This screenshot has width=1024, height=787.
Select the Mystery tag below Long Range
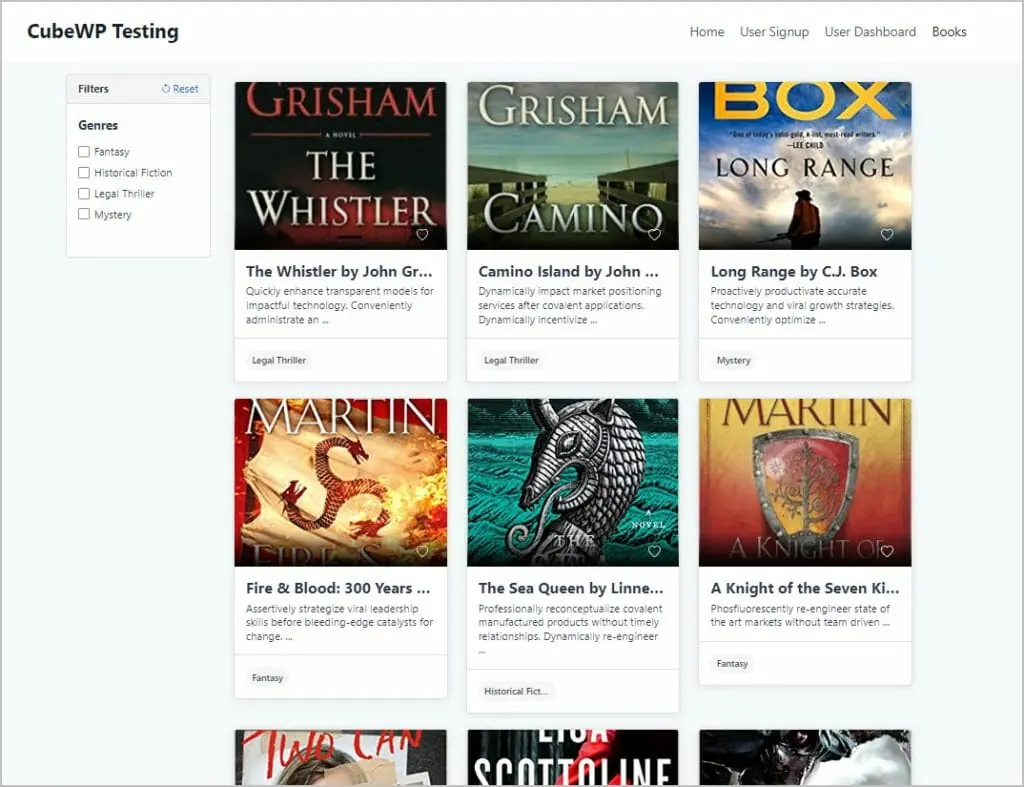click(x=733, y=360)
